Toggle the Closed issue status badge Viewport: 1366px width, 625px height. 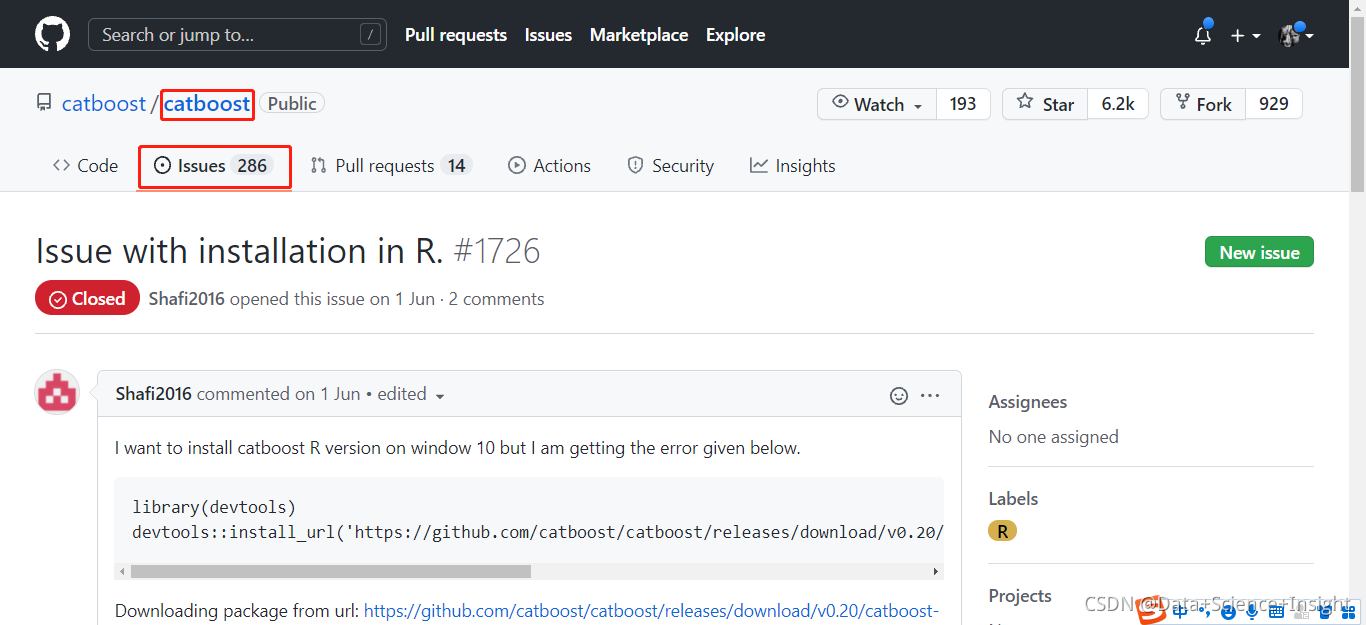[87, 297]
